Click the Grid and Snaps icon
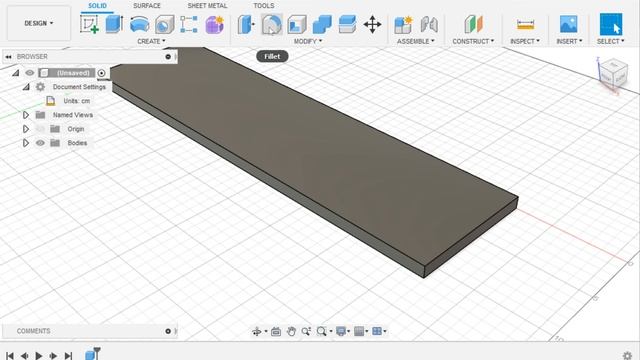Image resolution: width=640 pixels, height=360 pixels. pyautogui.click(x=359, y=331)
